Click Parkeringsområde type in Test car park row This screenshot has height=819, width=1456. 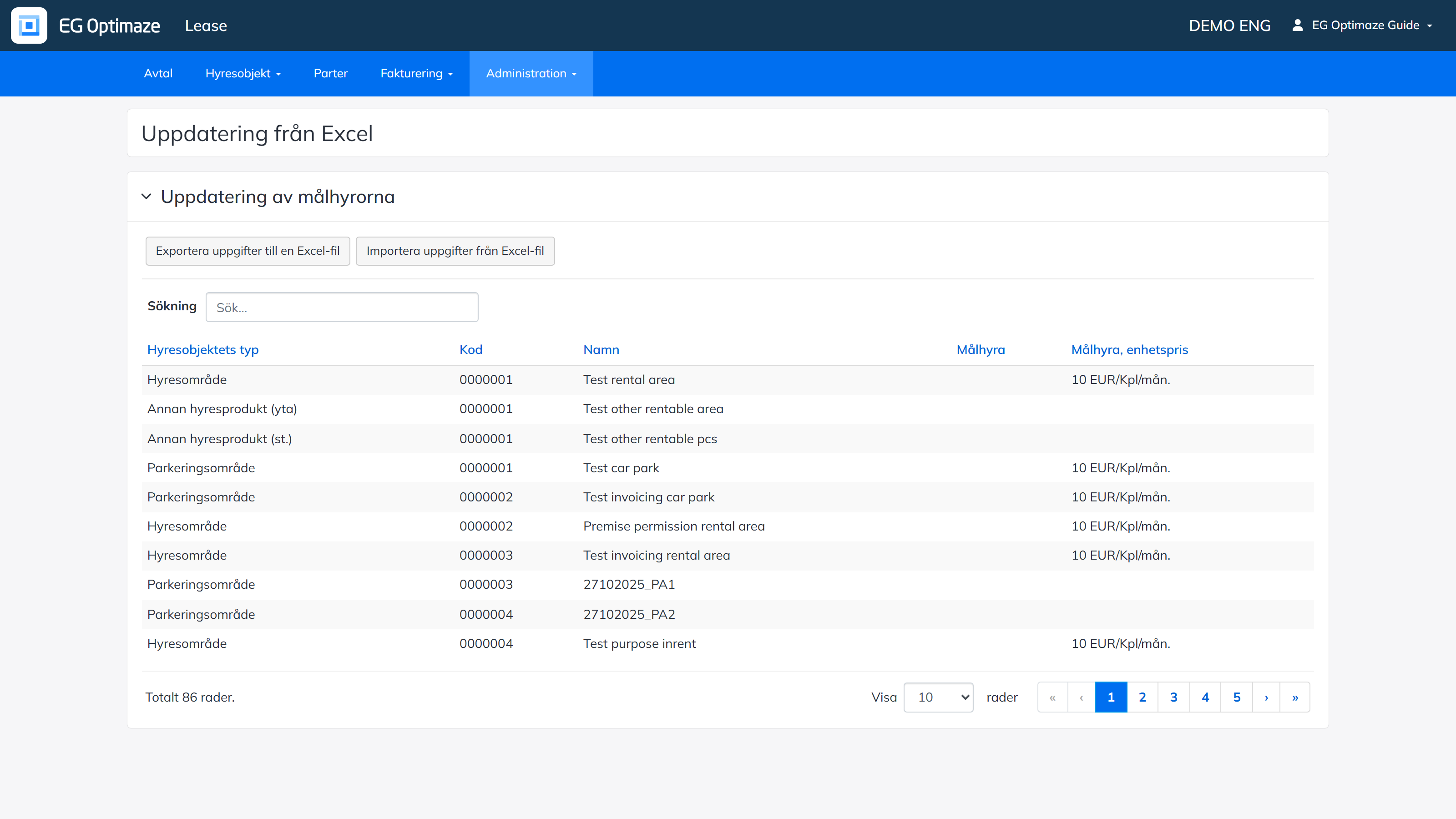201,468
